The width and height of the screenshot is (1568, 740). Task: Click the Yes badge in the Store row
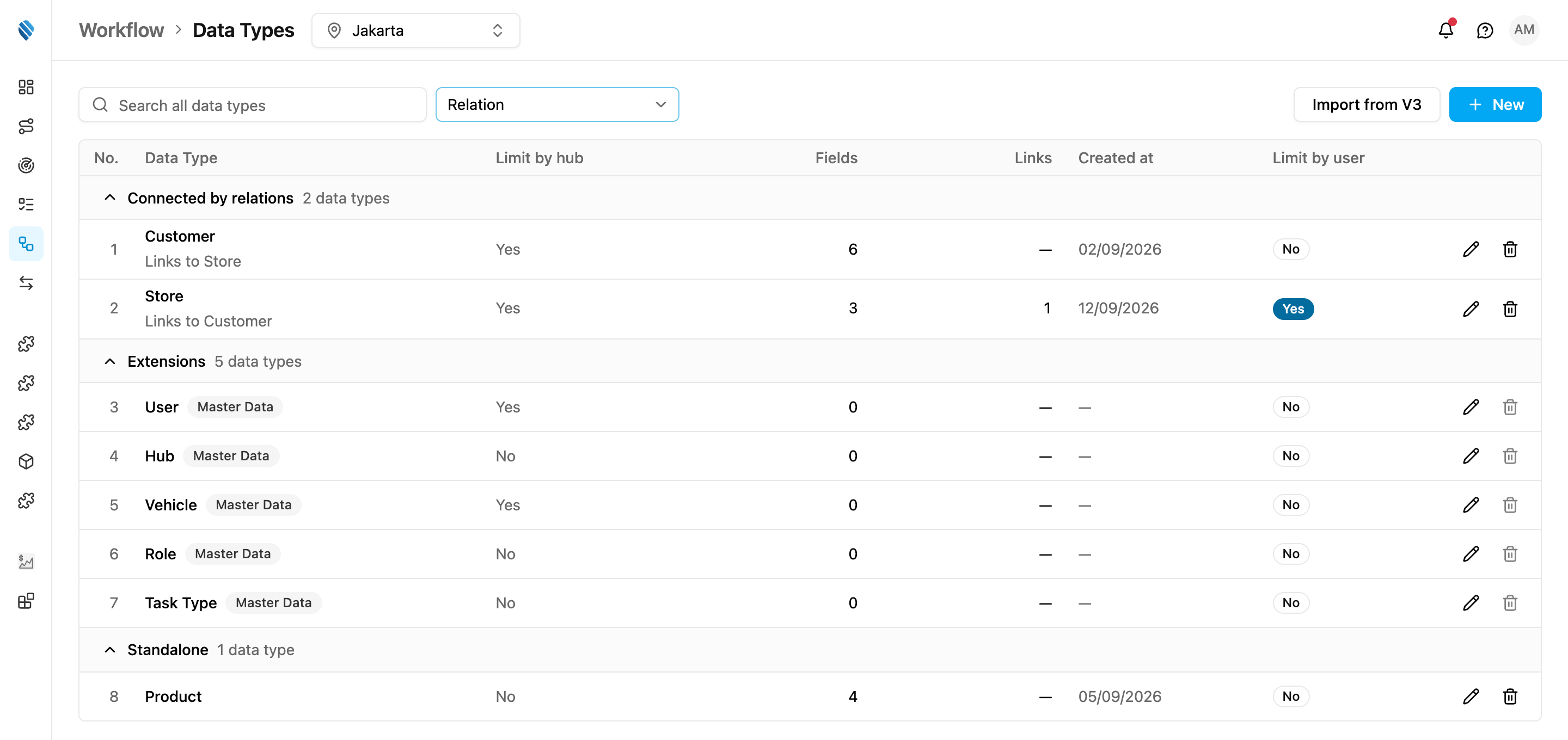point(1293,309)
